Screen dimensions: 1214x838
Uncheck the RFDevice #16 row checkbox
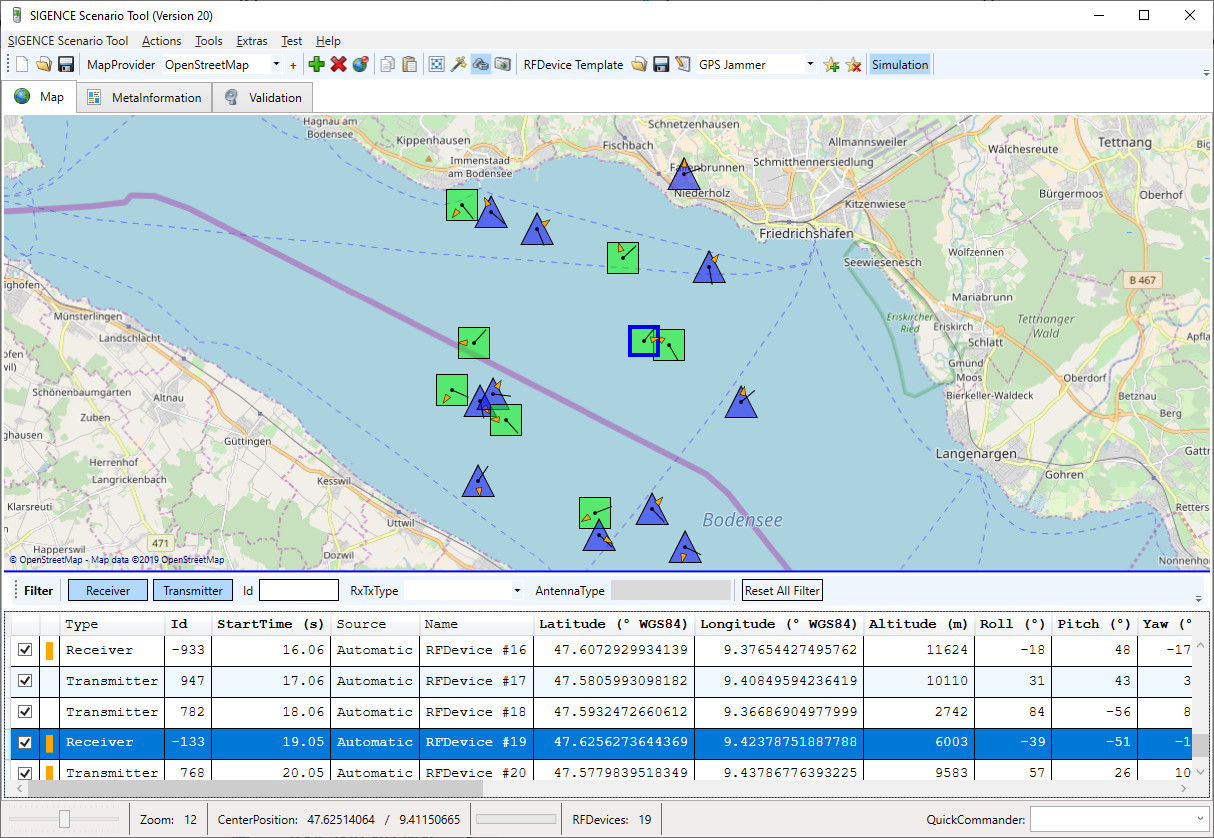tap(25, 651)
